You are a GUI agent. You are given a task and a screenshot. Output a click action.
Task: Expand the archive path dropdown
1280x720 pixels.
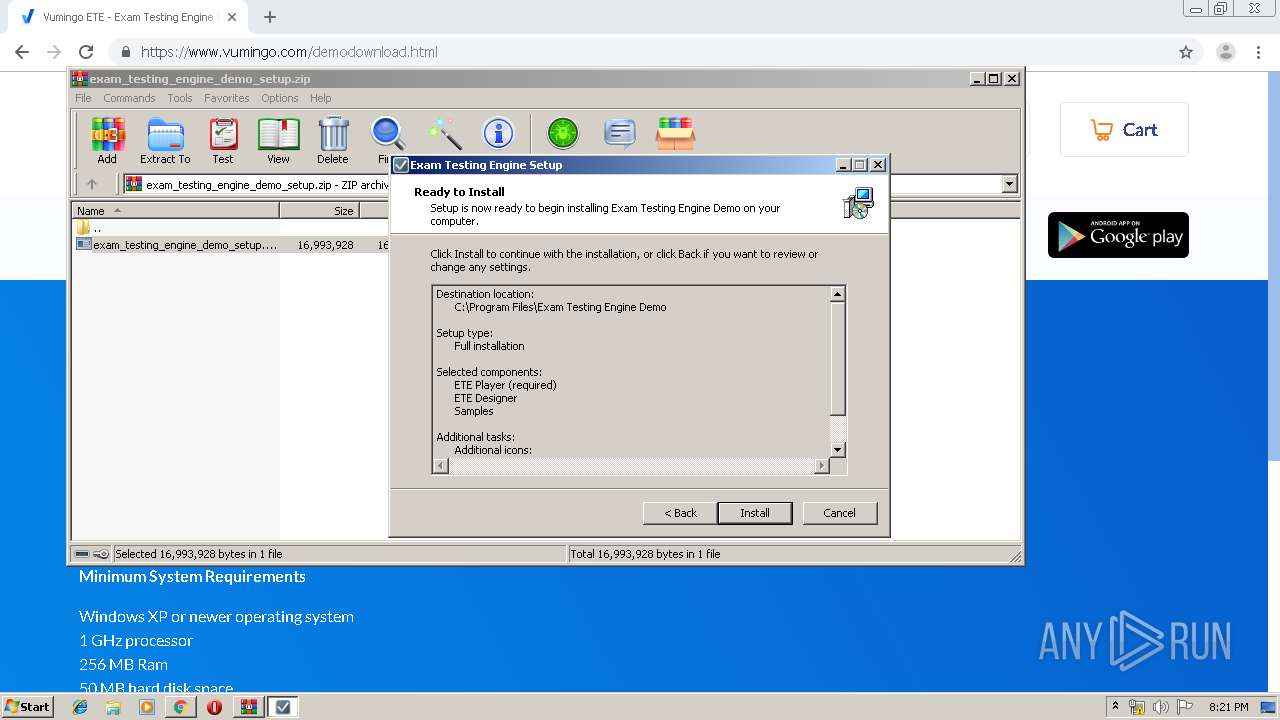pyautogui.click(x=1009, y=184)
